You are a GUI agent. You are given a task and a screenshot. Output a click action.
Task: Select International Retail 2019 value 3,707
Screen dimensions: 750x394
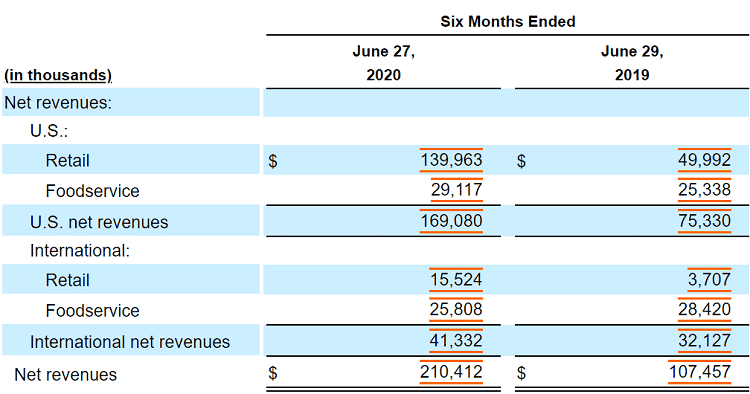coord(709,279)
